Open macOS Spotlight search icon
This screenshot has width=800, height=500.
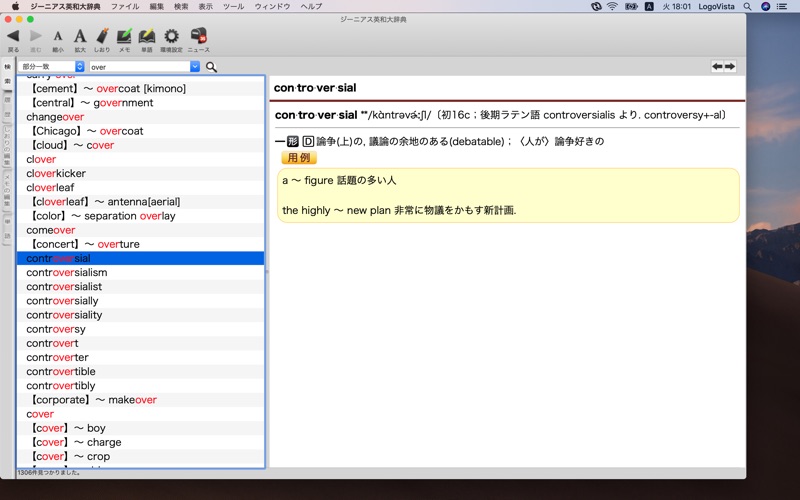pos(747,6)
